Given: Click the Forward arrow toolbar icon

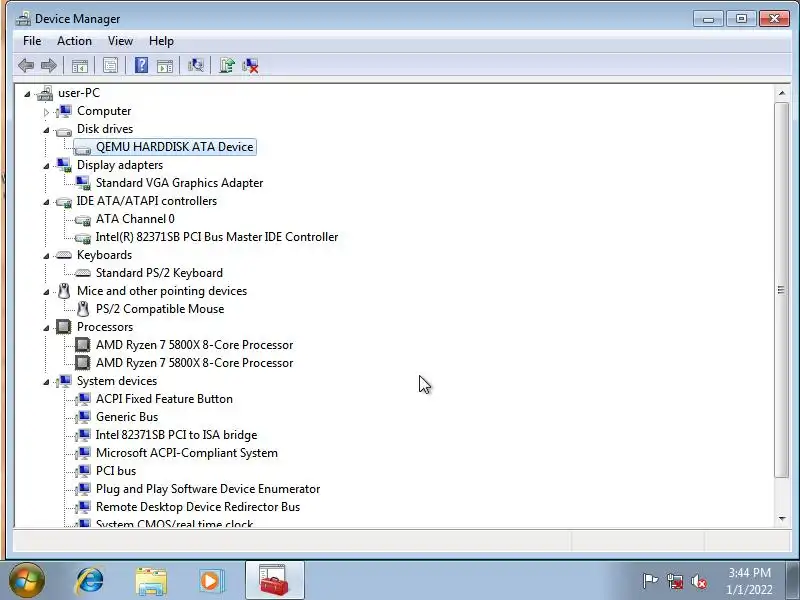Looking at the screenshot, I should pyautogui.click(x=49, y=65).
